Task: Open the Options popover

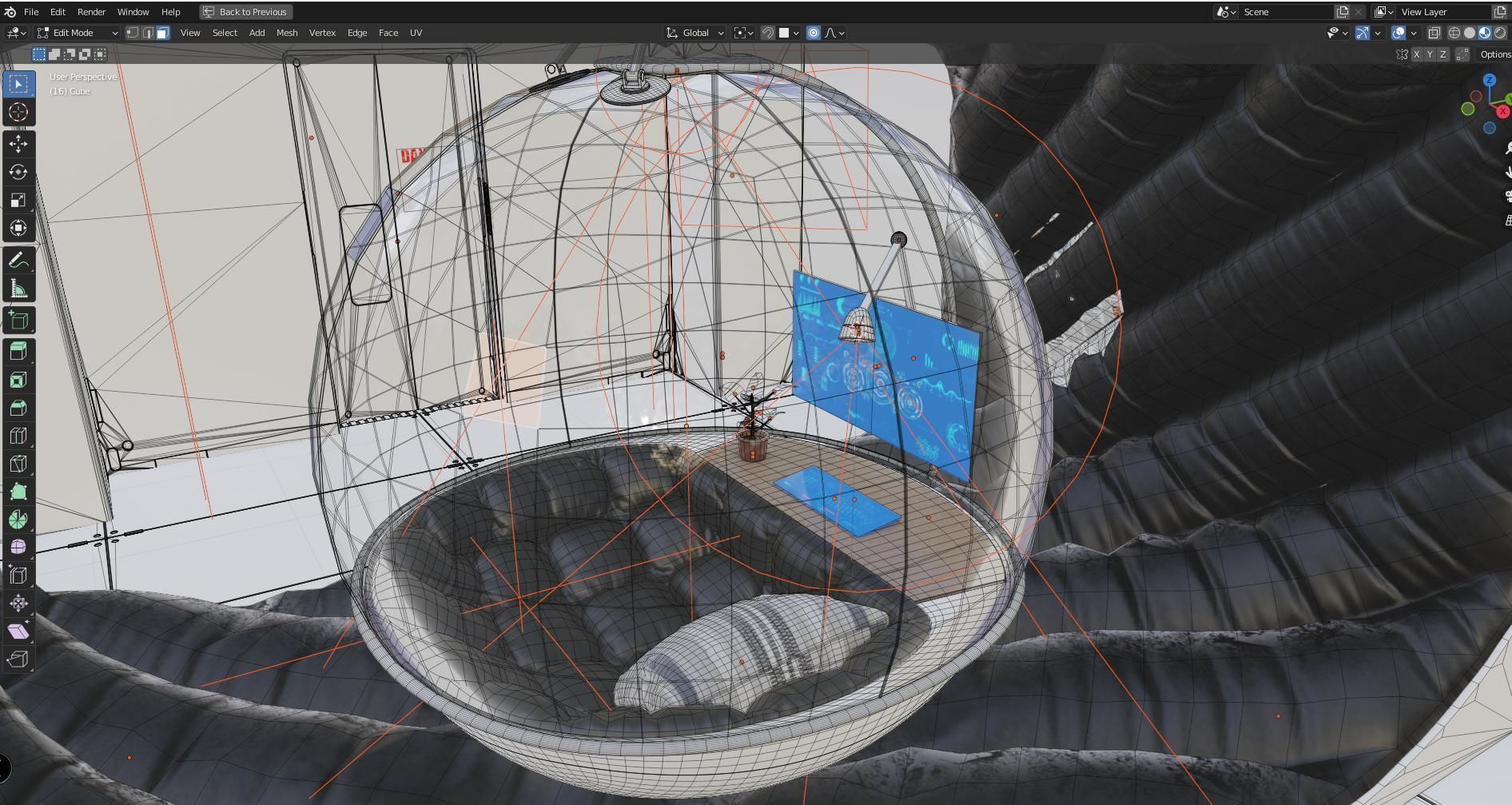Action: point(1494,54)
